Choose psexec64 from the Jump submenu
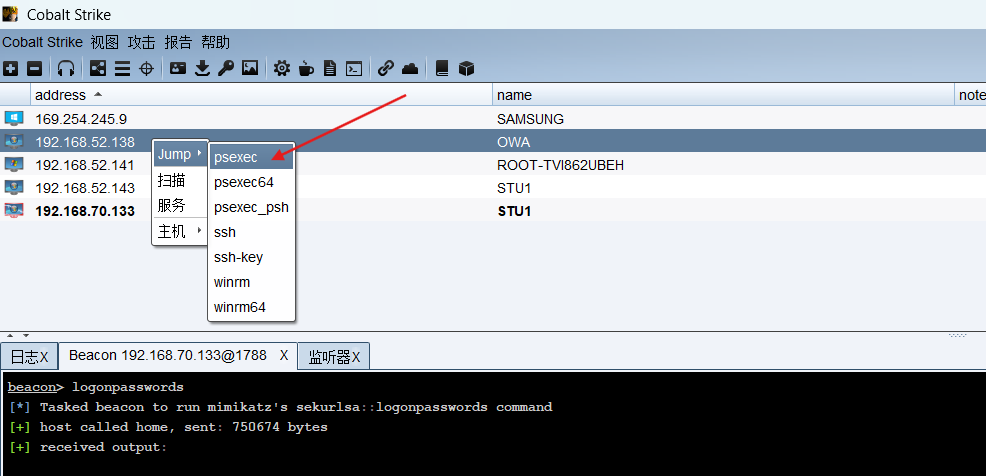 click(252, 182)
